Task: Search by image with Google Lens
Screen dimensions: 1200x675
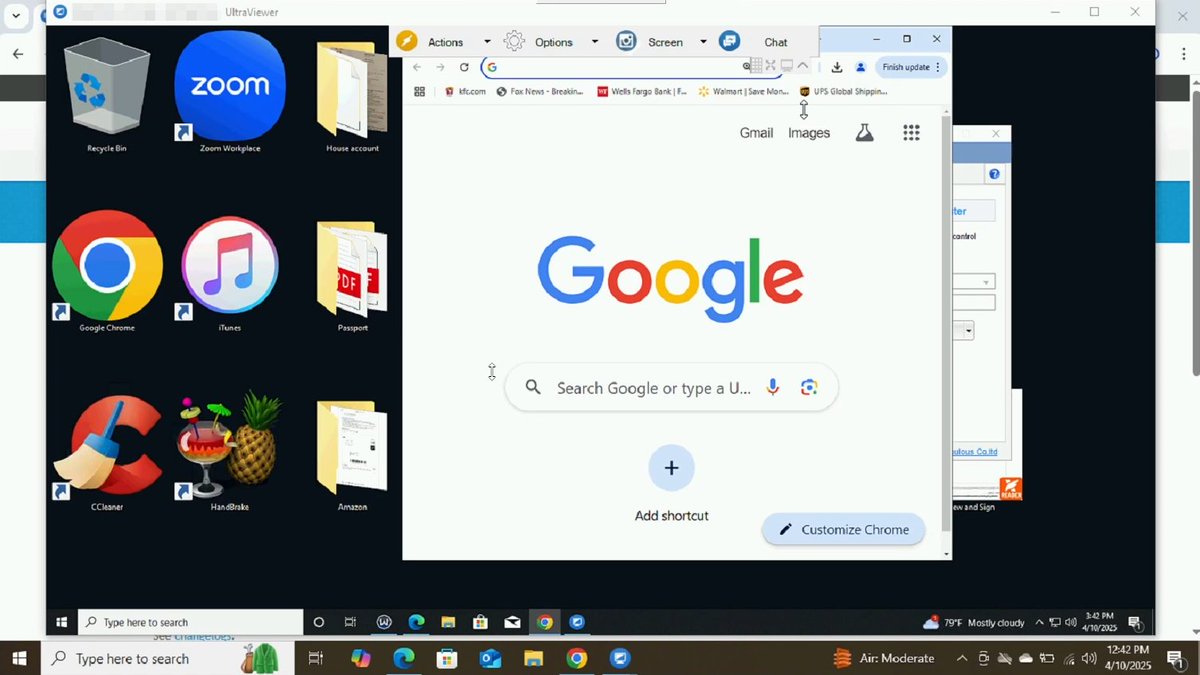Action: point(809,388)
